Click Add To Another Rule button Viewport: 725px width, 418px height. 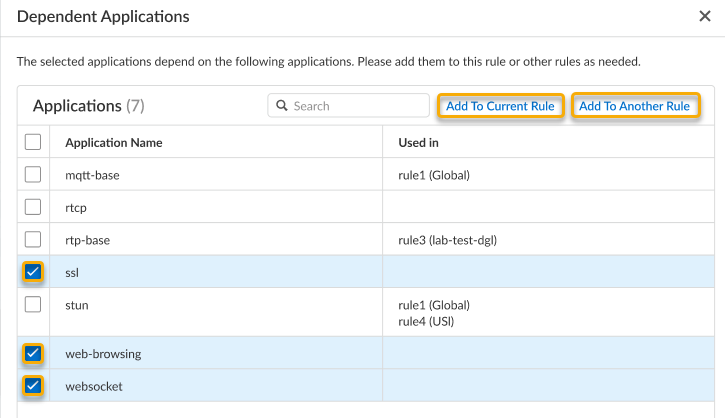tap(635, 106)
